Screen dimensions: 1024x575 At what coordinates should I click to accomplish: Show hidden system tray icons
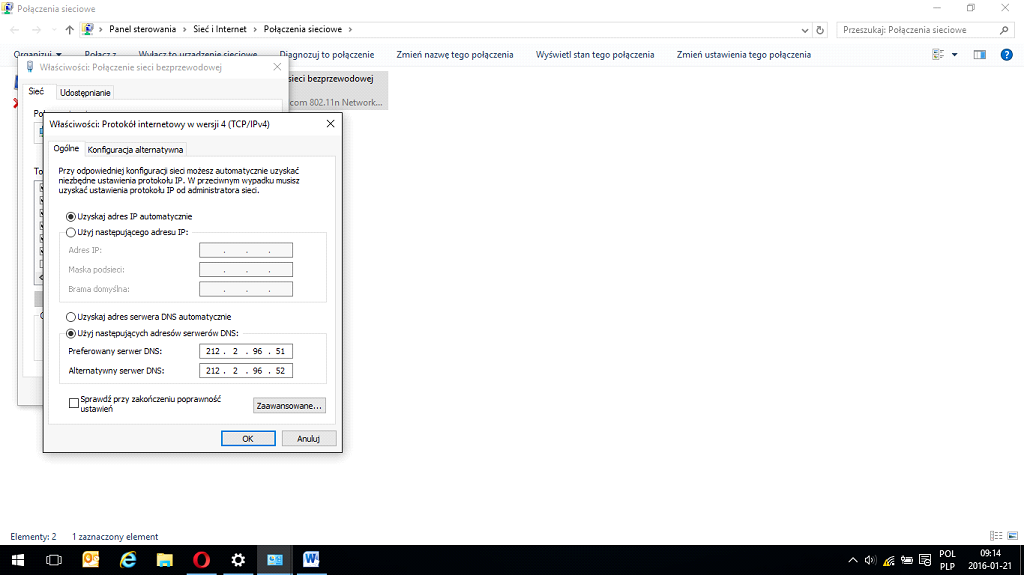(x=852, y=560)
